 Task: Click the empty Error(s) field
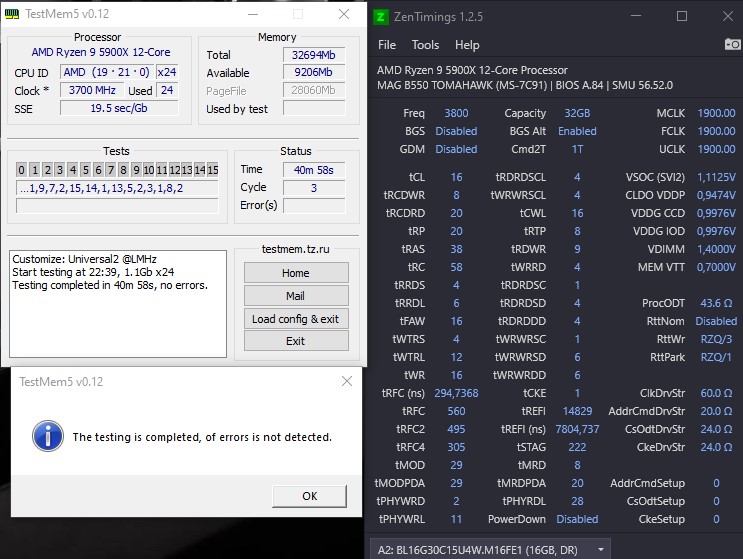pyautogui.click(x=314, y=206)
